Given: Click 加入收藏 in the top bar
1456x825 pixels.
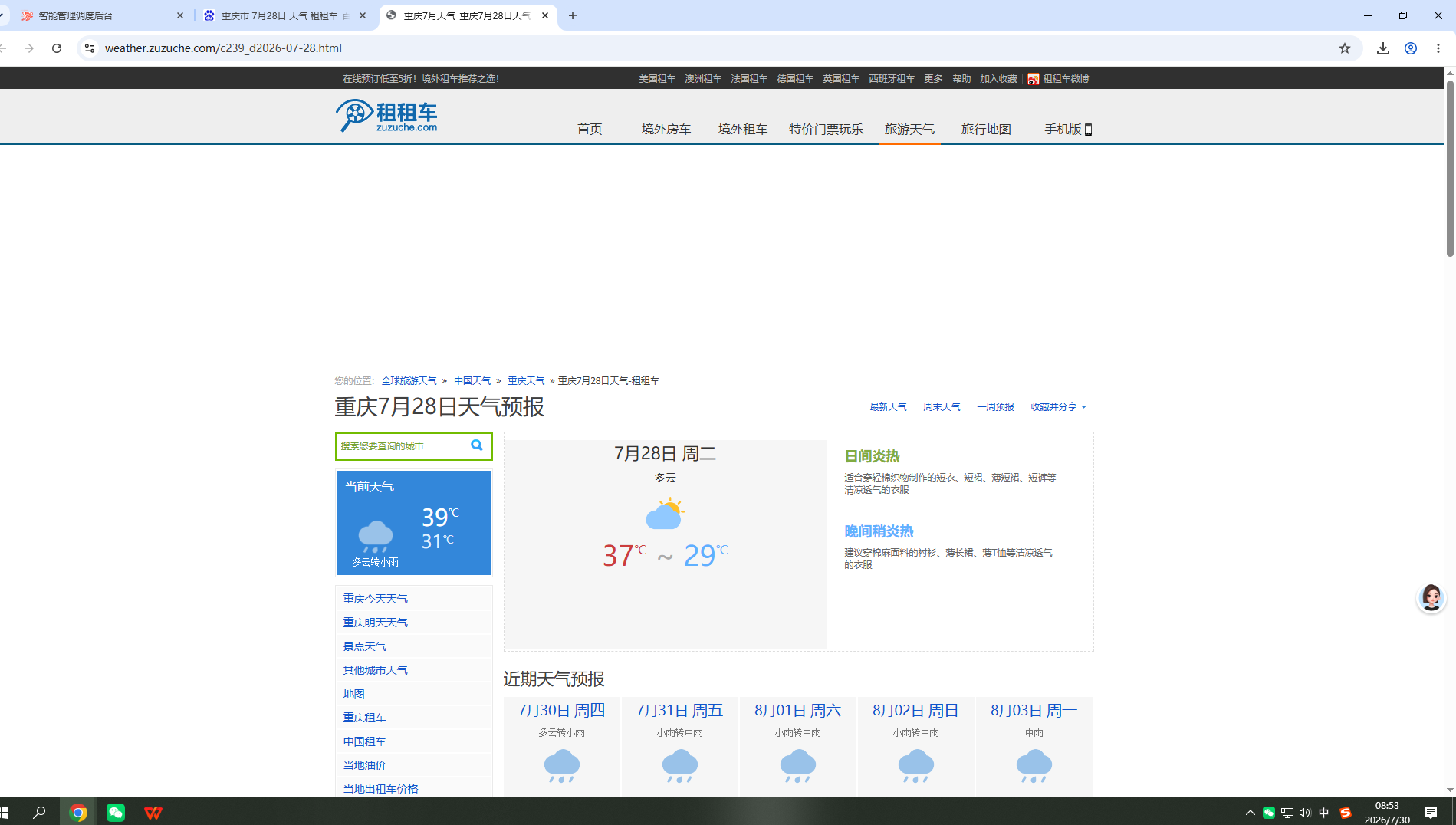Looking at the screenshot, I should (x=998, y=79).
